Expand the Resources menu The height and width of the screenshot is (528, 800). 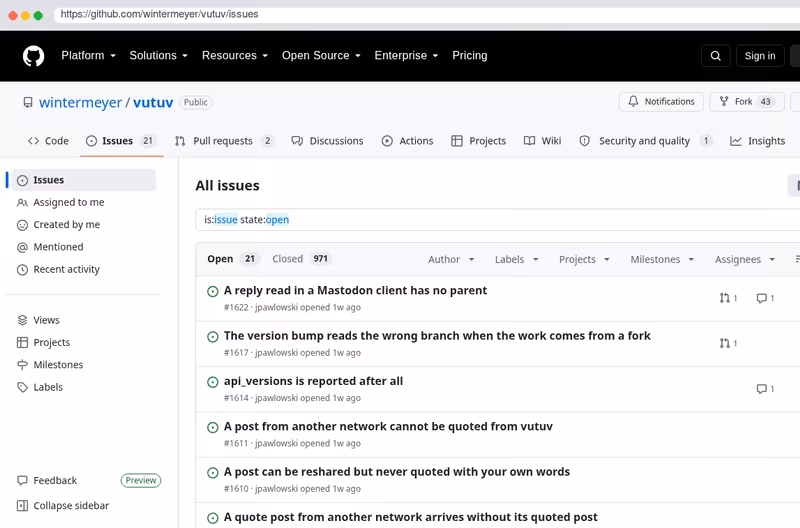235,56
